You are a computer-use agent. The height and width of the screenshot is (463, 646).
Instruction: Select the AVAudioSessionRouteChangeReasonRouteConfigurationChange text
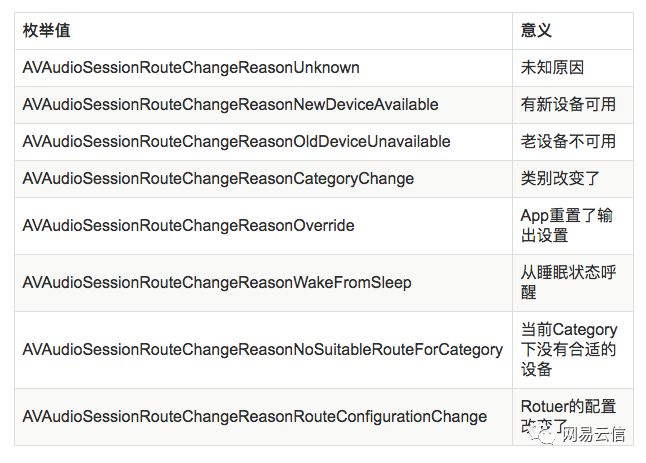pos(255,417)
